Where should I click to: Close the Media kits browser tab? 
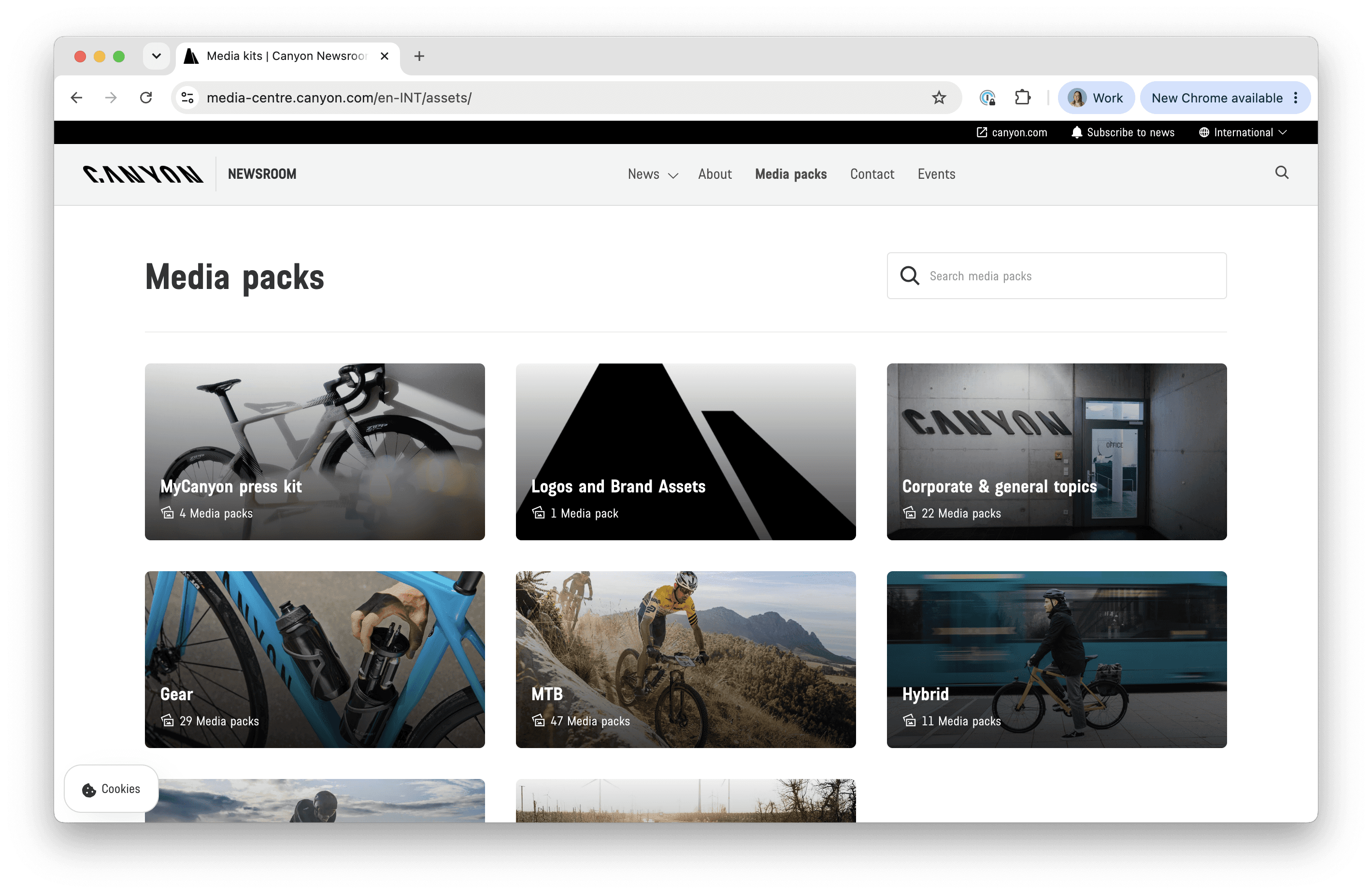coord(385,56)
